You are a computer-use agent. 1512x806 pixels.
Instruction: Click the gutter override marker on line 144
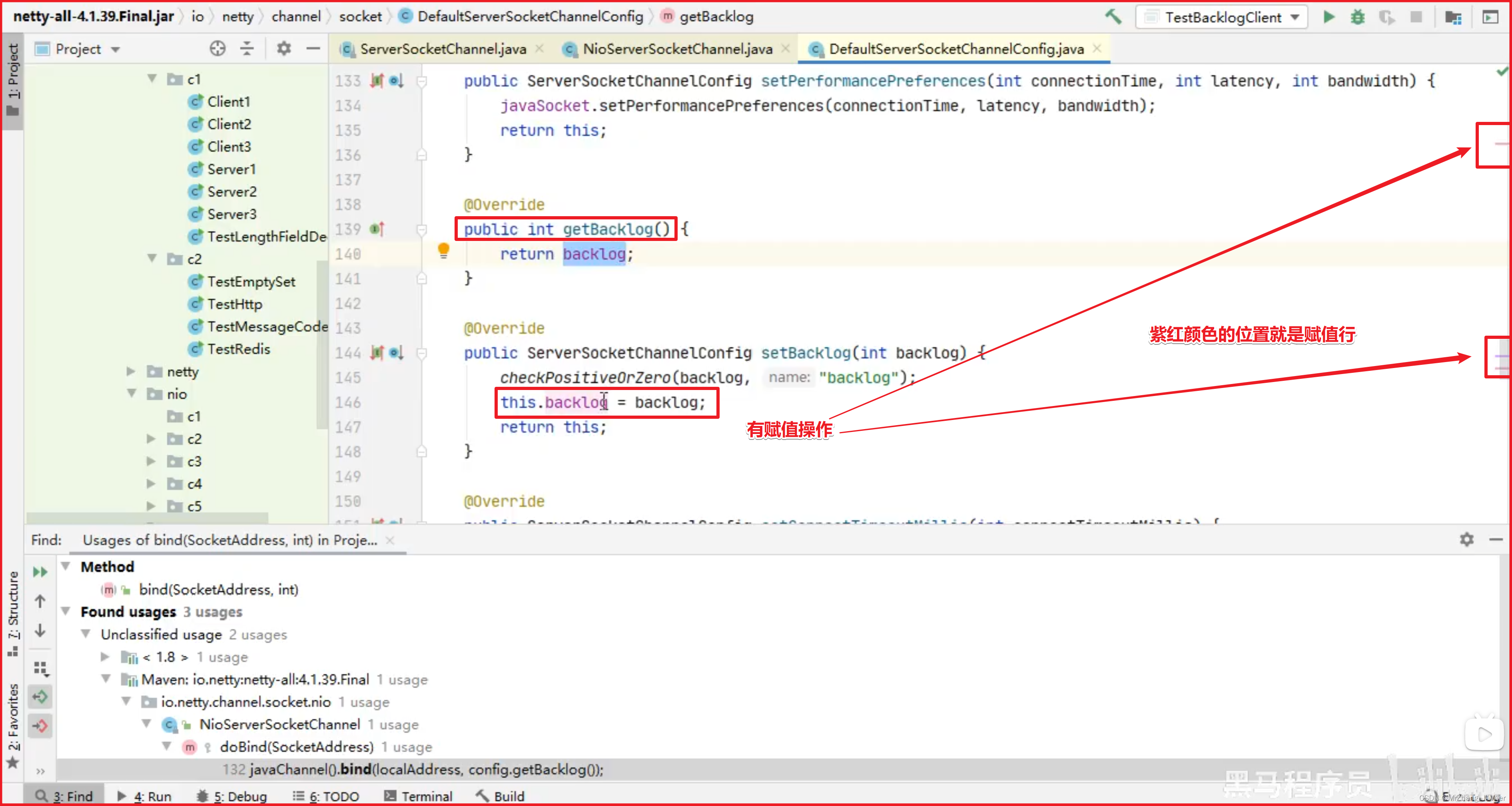tap(396, 352)
